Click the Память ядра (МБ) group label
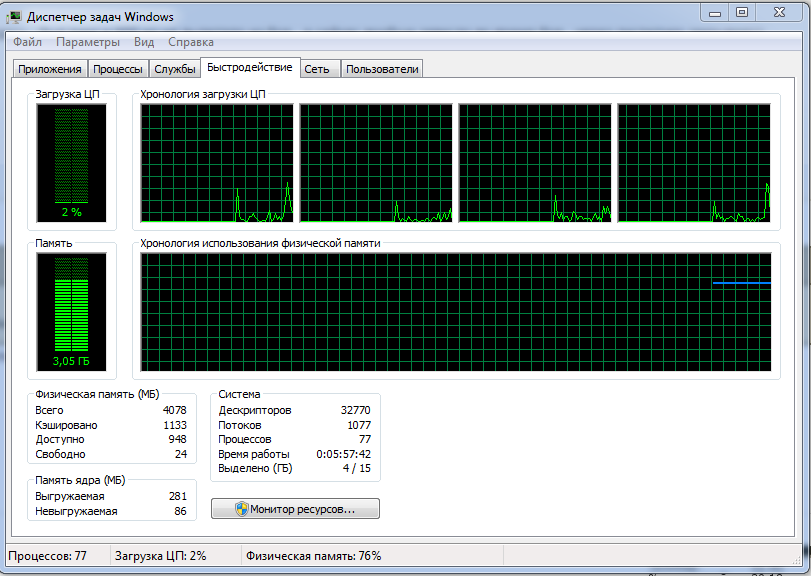Screen dimensions: 811x576 coord(80,480)
